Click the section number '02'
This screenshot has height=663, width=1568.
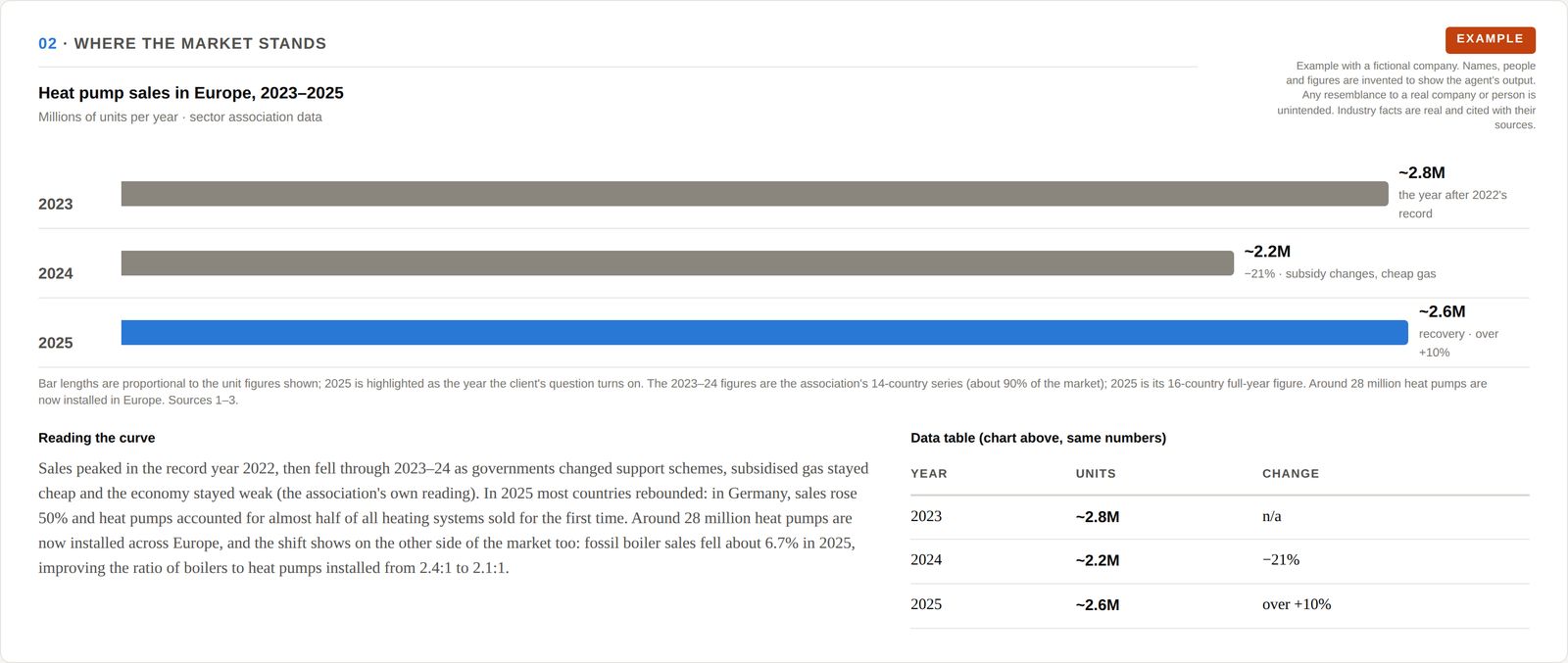click(x=47, y=44)
